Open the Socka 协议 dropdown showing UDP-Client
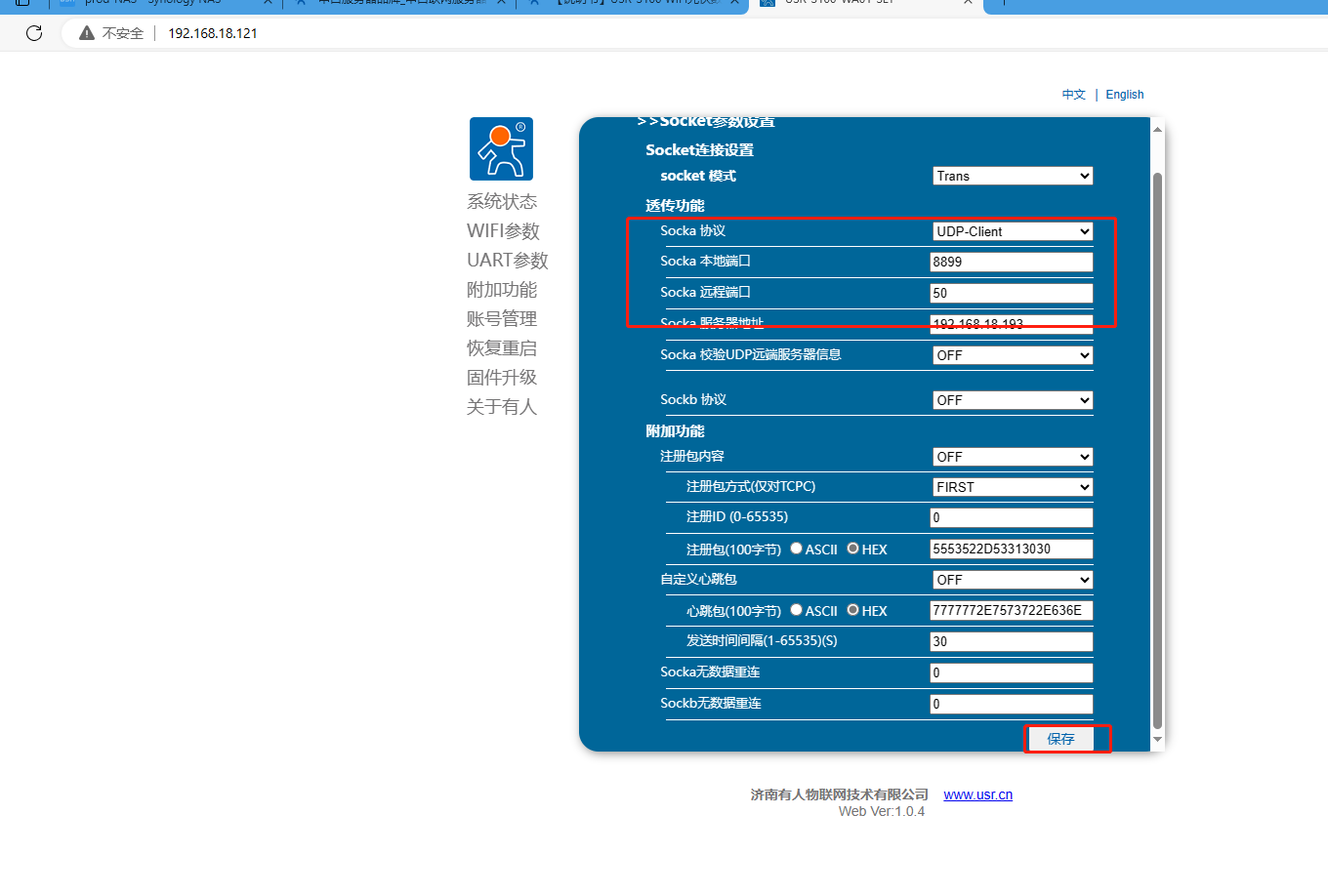Image resolution: width=1328 pixels, height=896 pixels. 1013,231
